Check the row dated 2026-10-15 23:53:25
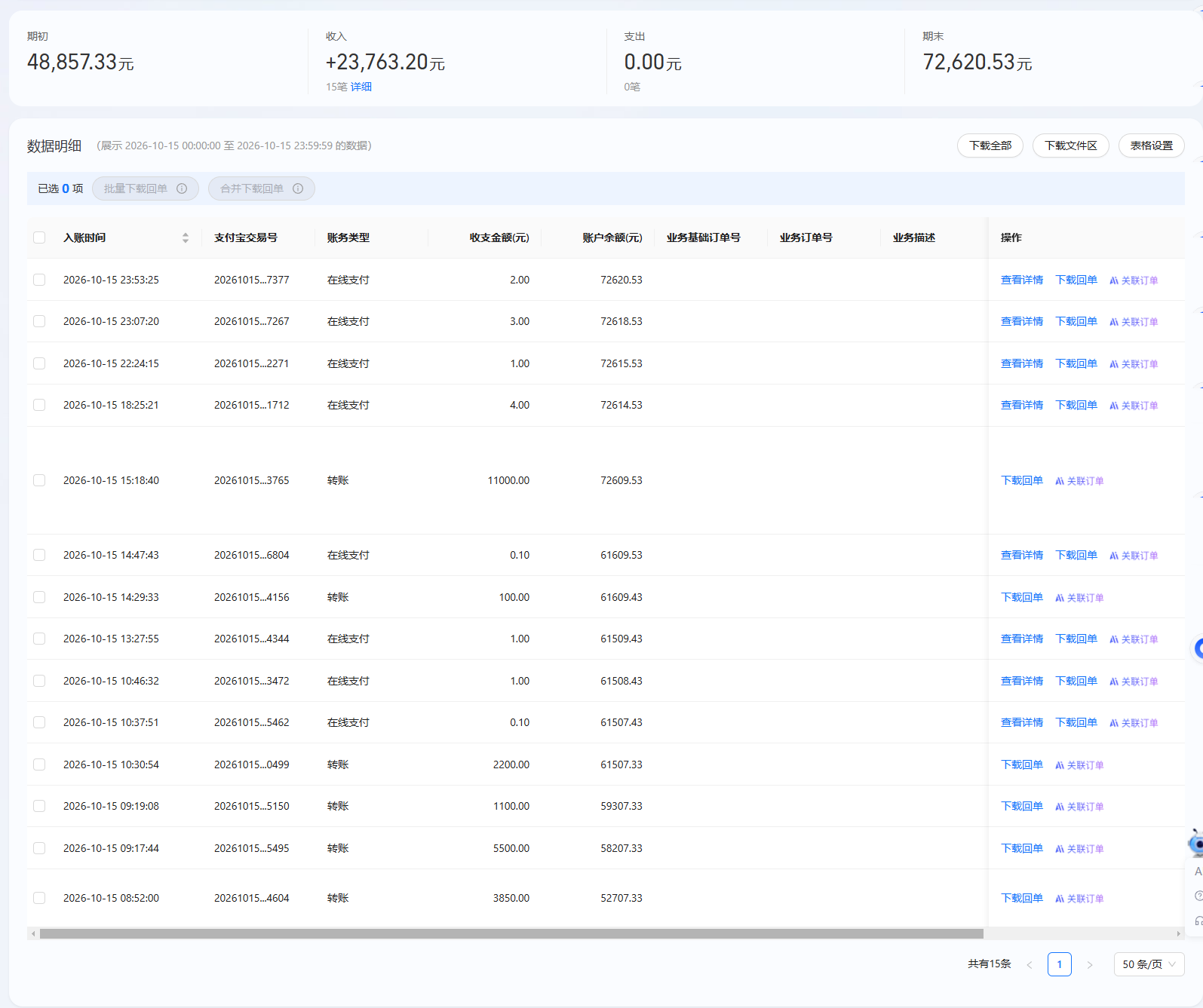The height and width of the screenshot is (1008, 1203). click(x=39, y=280)
